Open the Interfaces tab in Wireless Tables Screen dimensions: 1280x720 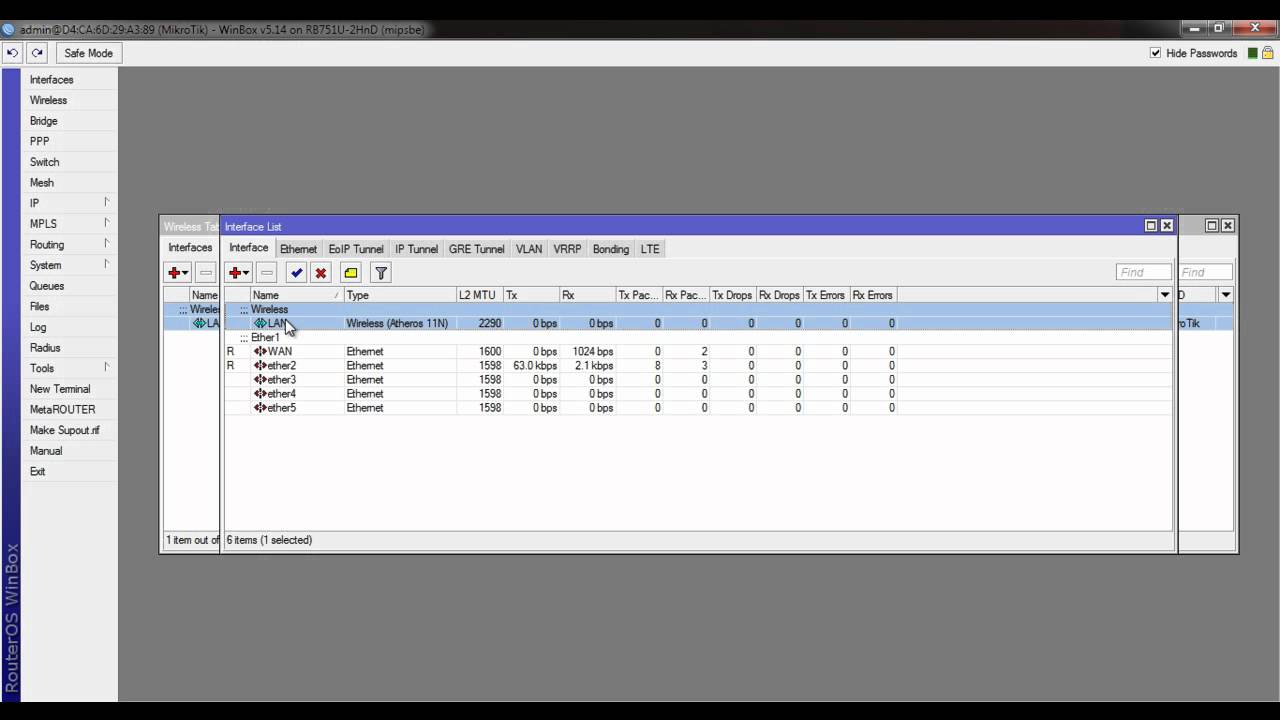[x=190, y=248]
